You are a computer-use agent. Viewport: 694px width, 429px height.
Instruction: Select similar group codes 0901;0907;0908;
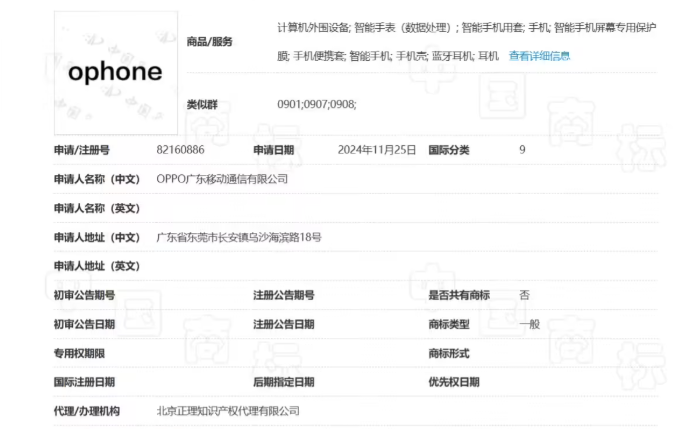click(316, 104)
